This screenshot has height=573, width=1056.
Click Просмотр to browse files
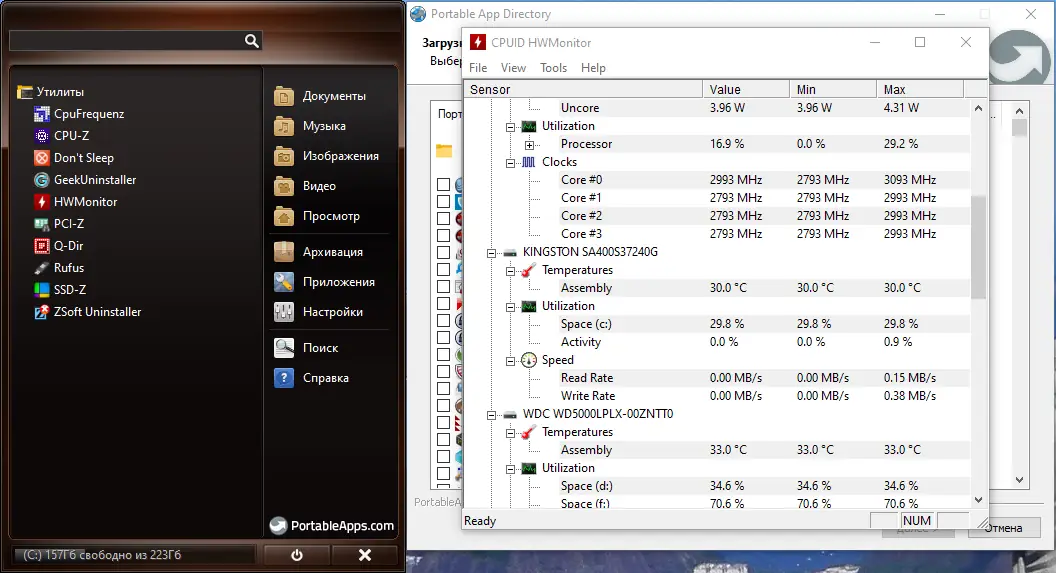(x=317, y=216)
